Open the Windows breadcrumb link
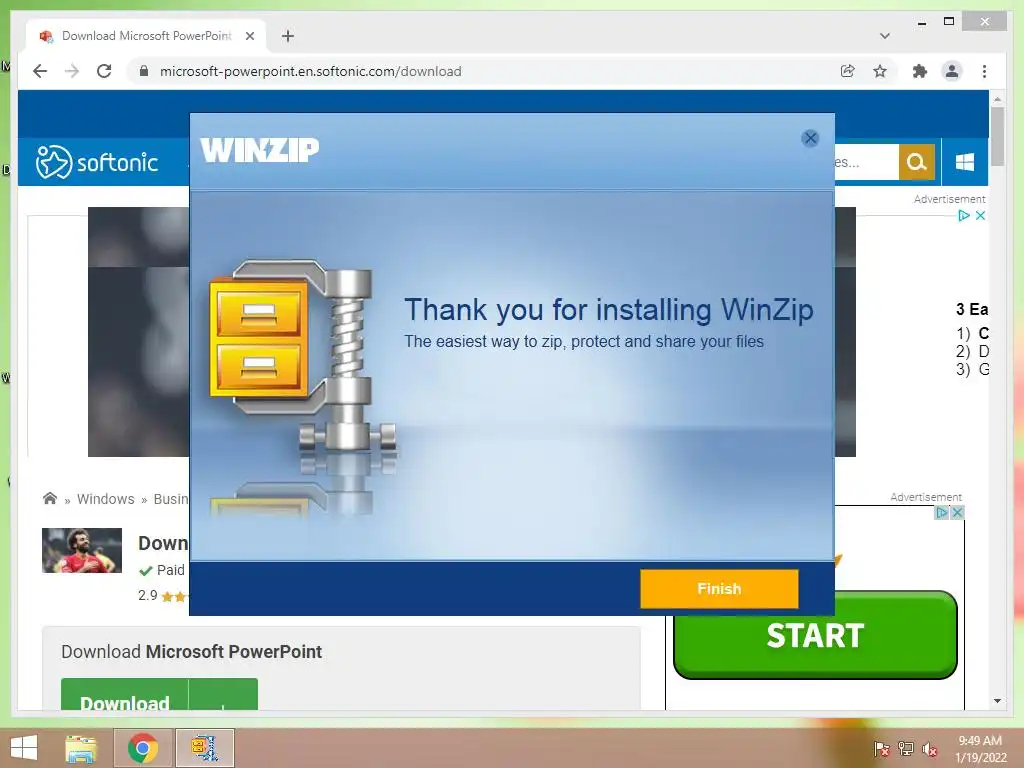 [x=106, y=499]
